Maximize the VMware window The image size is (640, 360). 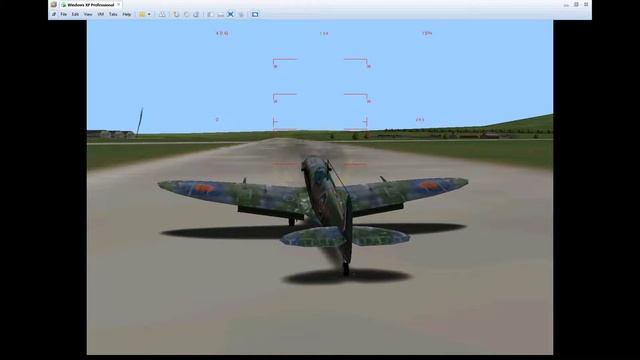coord(576,4)
